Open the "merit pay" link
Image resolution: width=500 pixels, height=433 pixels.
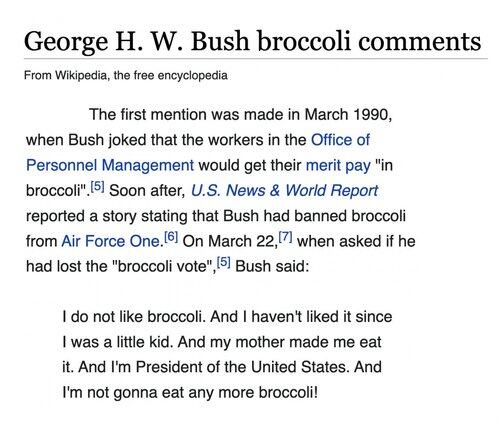(x=338, y=165)
